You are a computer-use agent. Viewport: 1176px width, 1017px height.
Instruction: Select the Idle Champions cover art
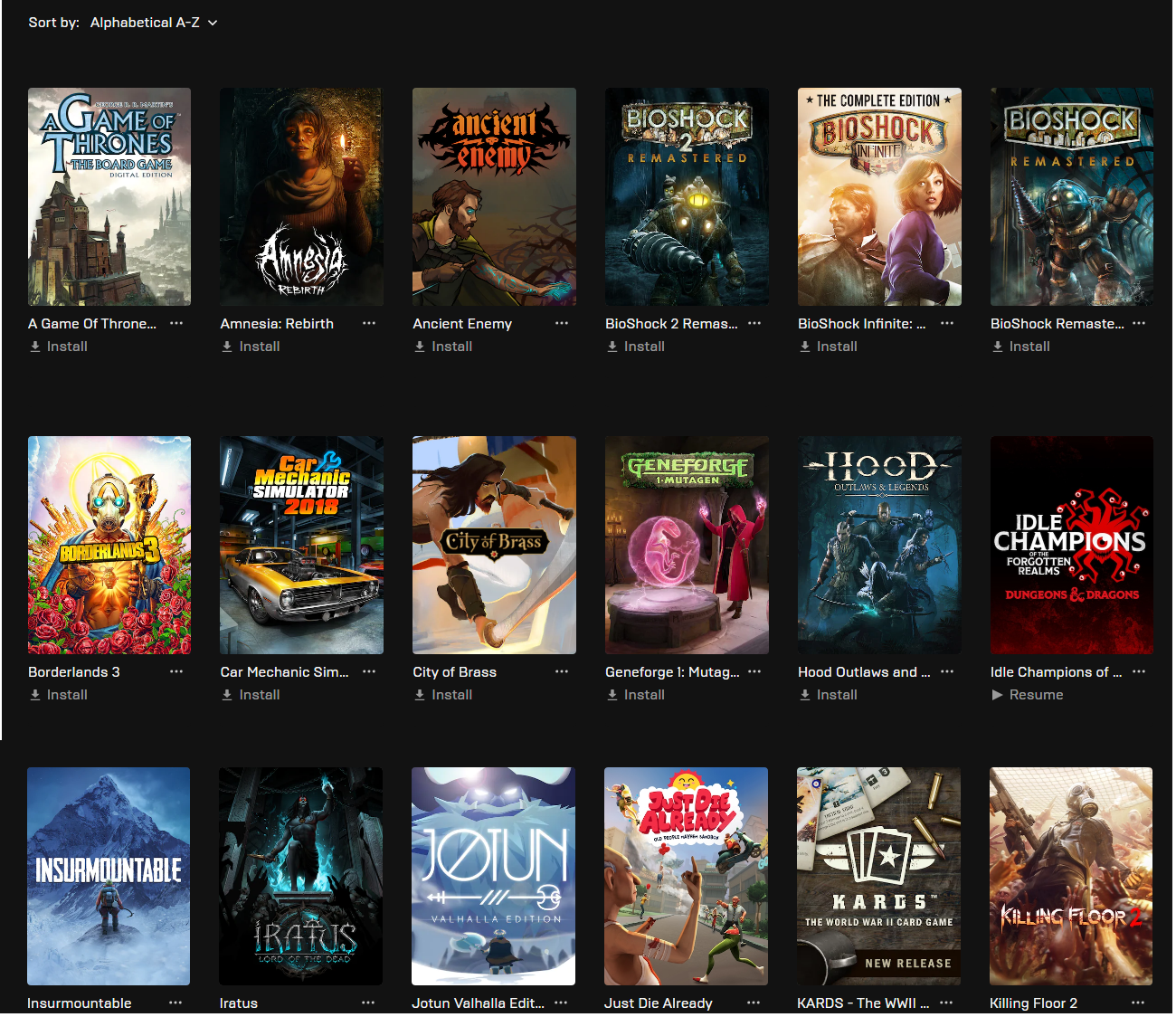click(1072, 545)
